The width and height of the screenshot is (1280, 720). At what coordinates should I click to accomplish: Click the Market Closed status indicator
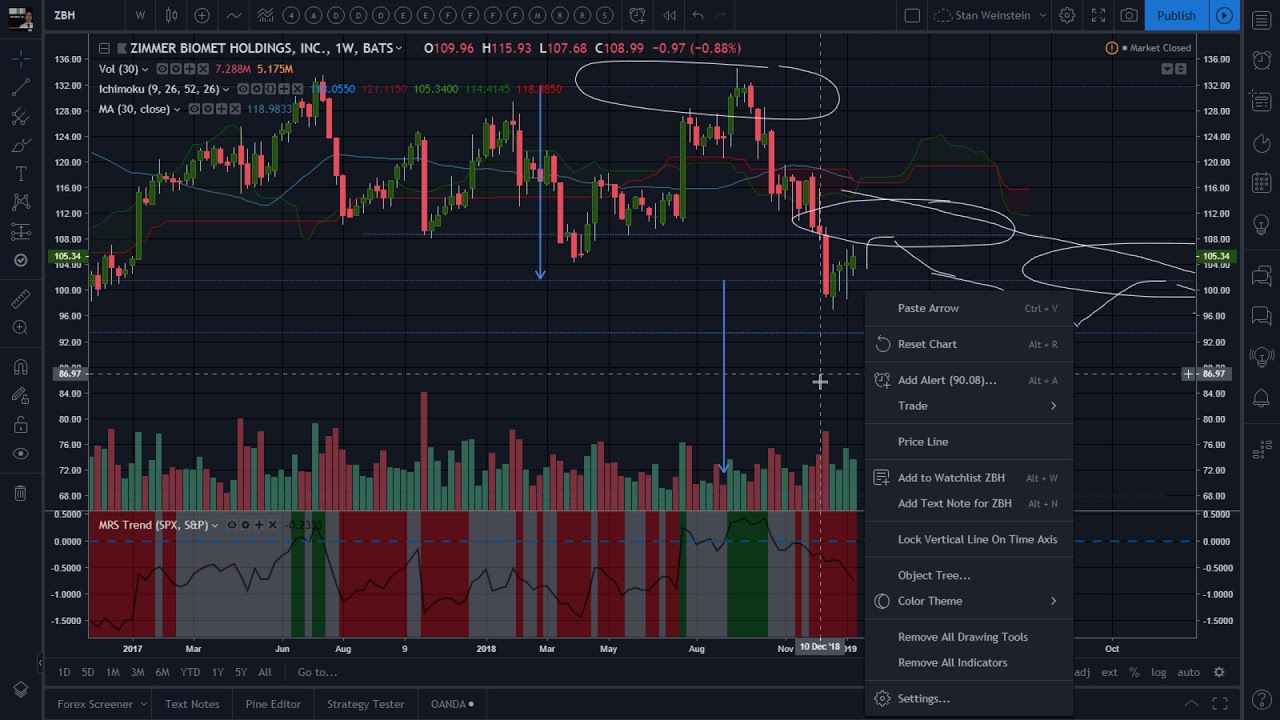tap(1148, 48)
